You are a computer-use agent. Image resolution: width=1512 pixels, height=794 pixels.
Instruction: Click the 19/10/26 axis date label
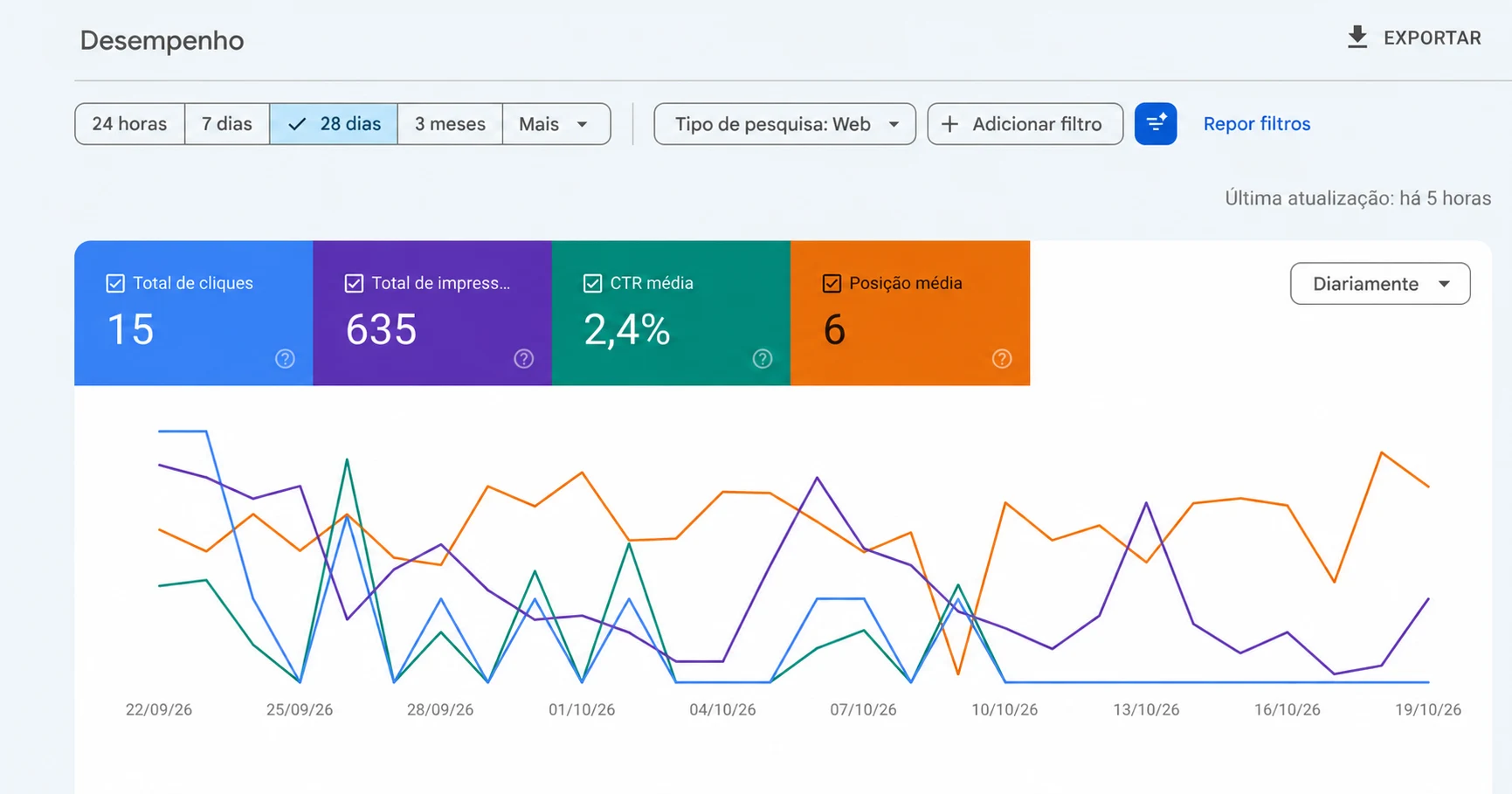point(1428,709)
